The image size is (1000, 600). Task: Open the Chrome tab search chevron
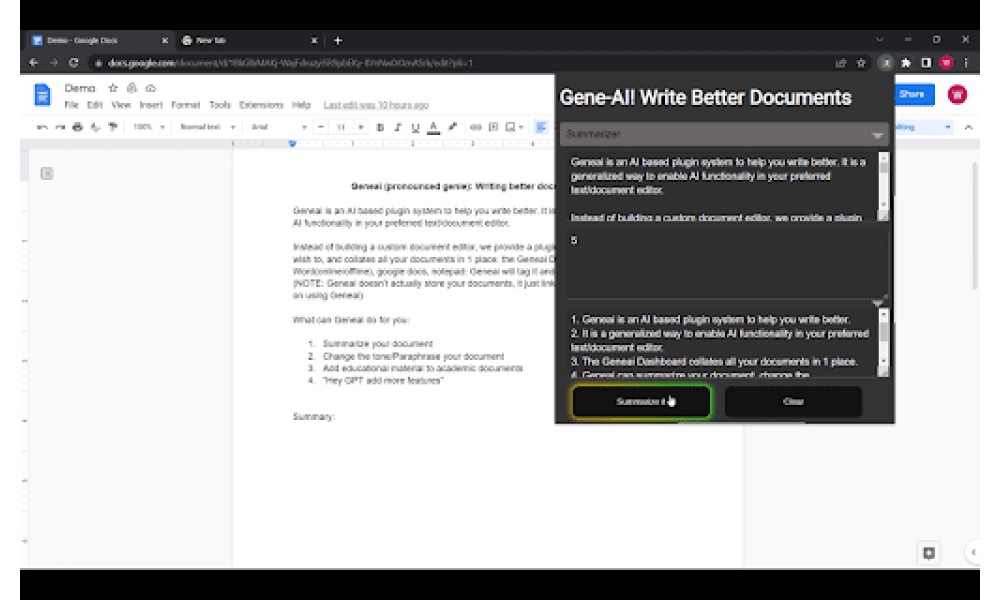click(879, 40)
